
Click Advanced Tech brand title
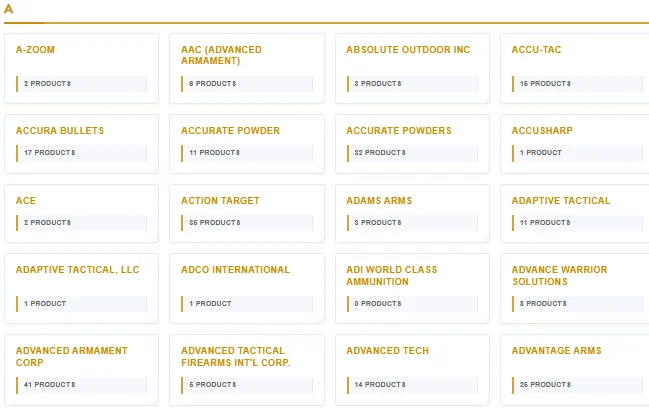387,351
